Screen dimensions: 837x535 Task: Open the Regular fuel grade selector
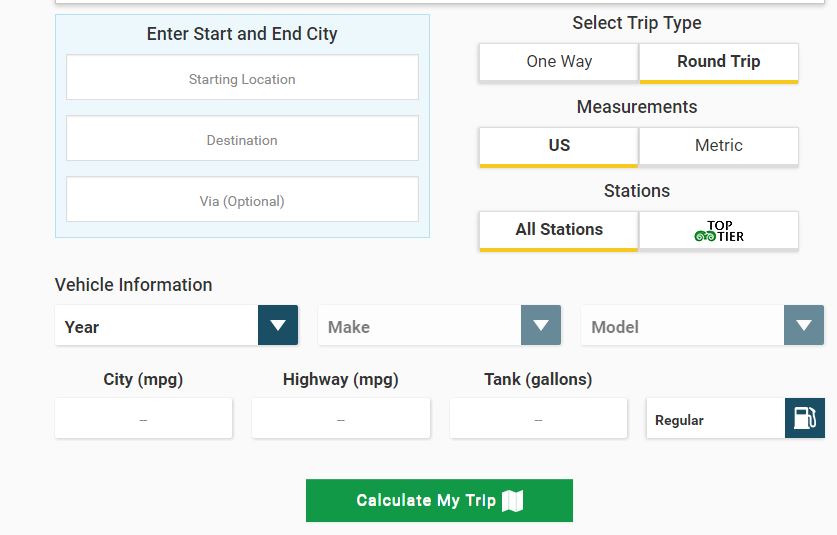click(x=715, y=420)
